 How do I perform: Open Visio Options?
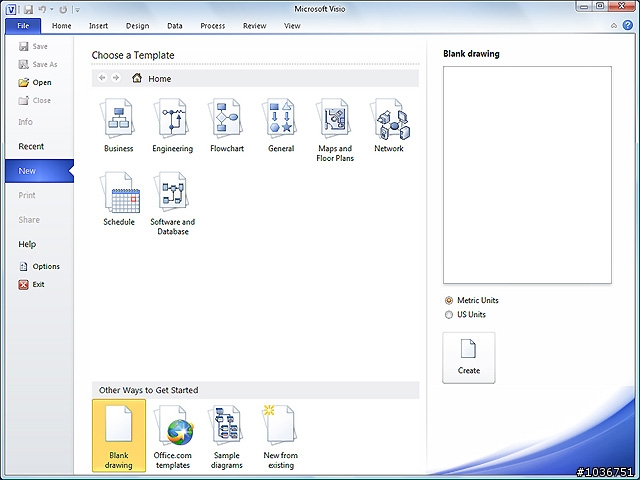tap(40, 266)
